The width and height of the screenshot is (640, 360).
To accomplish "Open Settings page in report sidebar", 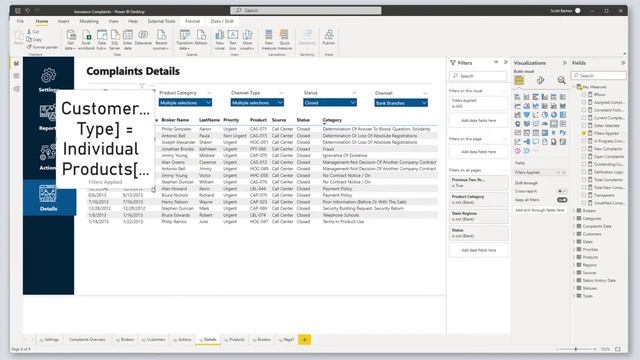I will click(48, 80).
